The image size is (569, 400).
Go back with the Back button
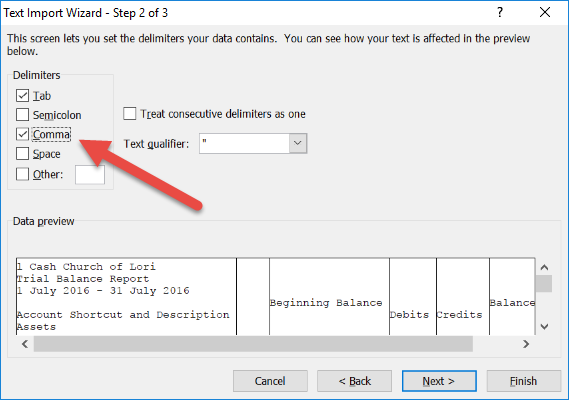(355, 381)
